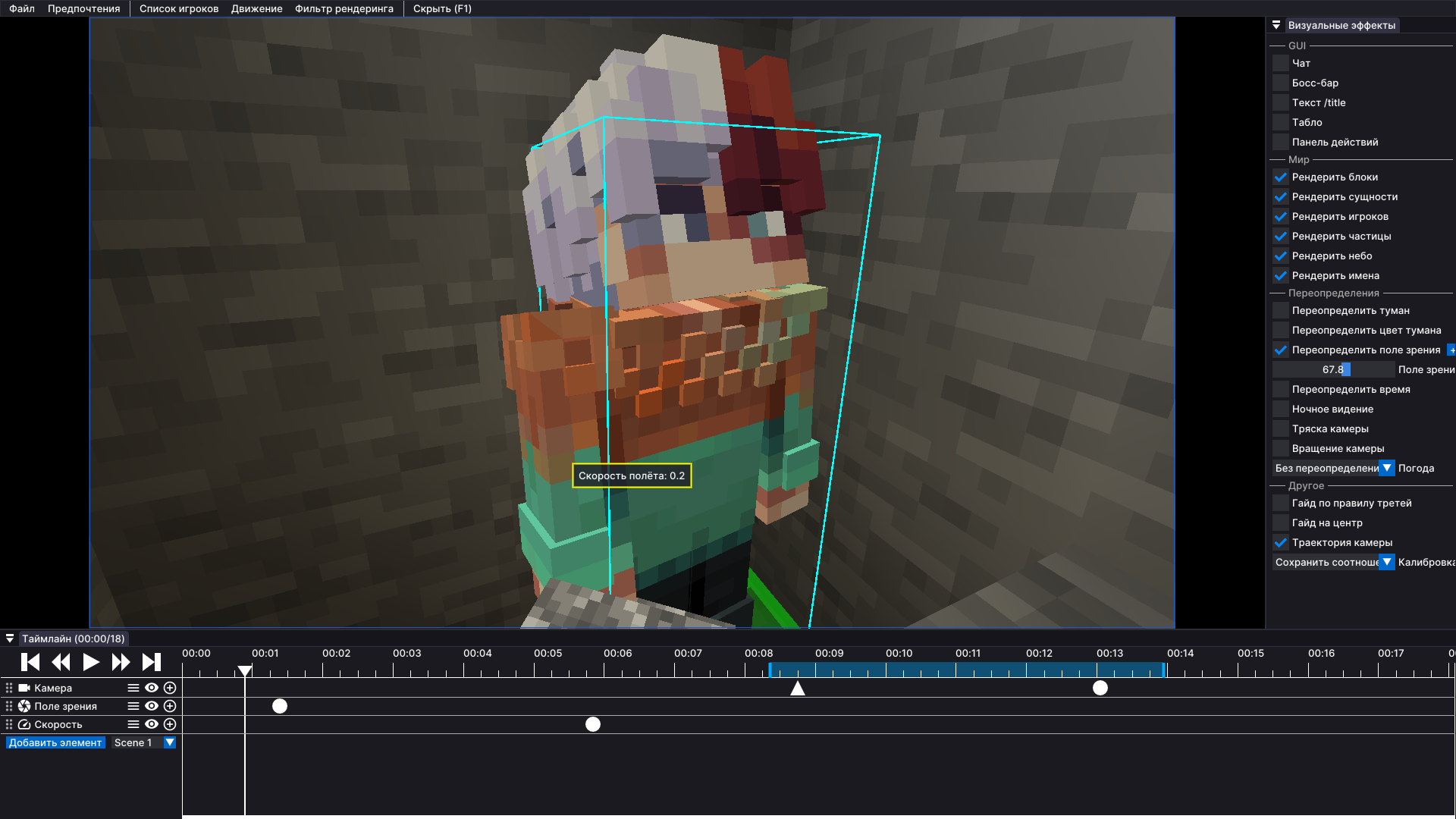Enable the Ночное видение checkbox
1456x819 pixels.
click(1280, 409)
